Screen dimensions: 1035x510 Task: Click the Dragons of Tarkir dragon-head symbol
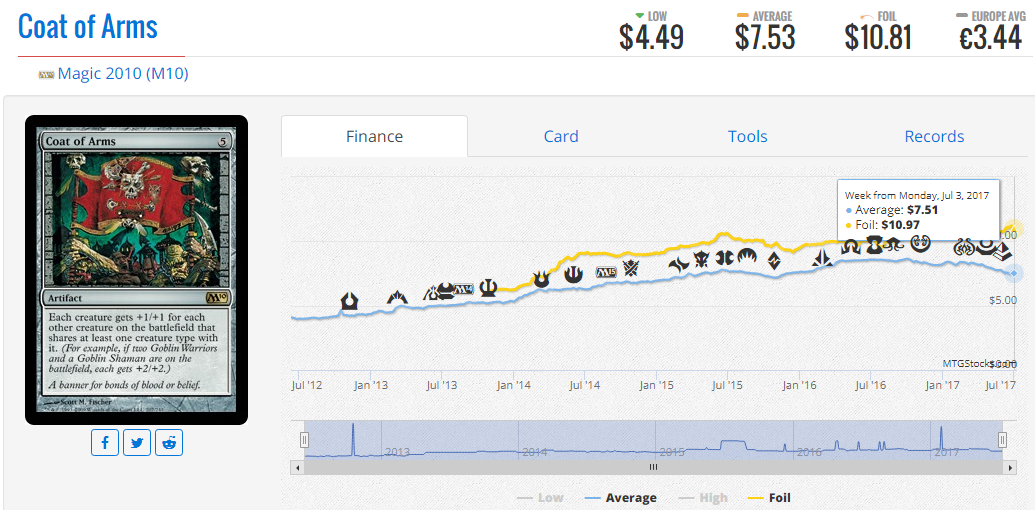point(701,259)
